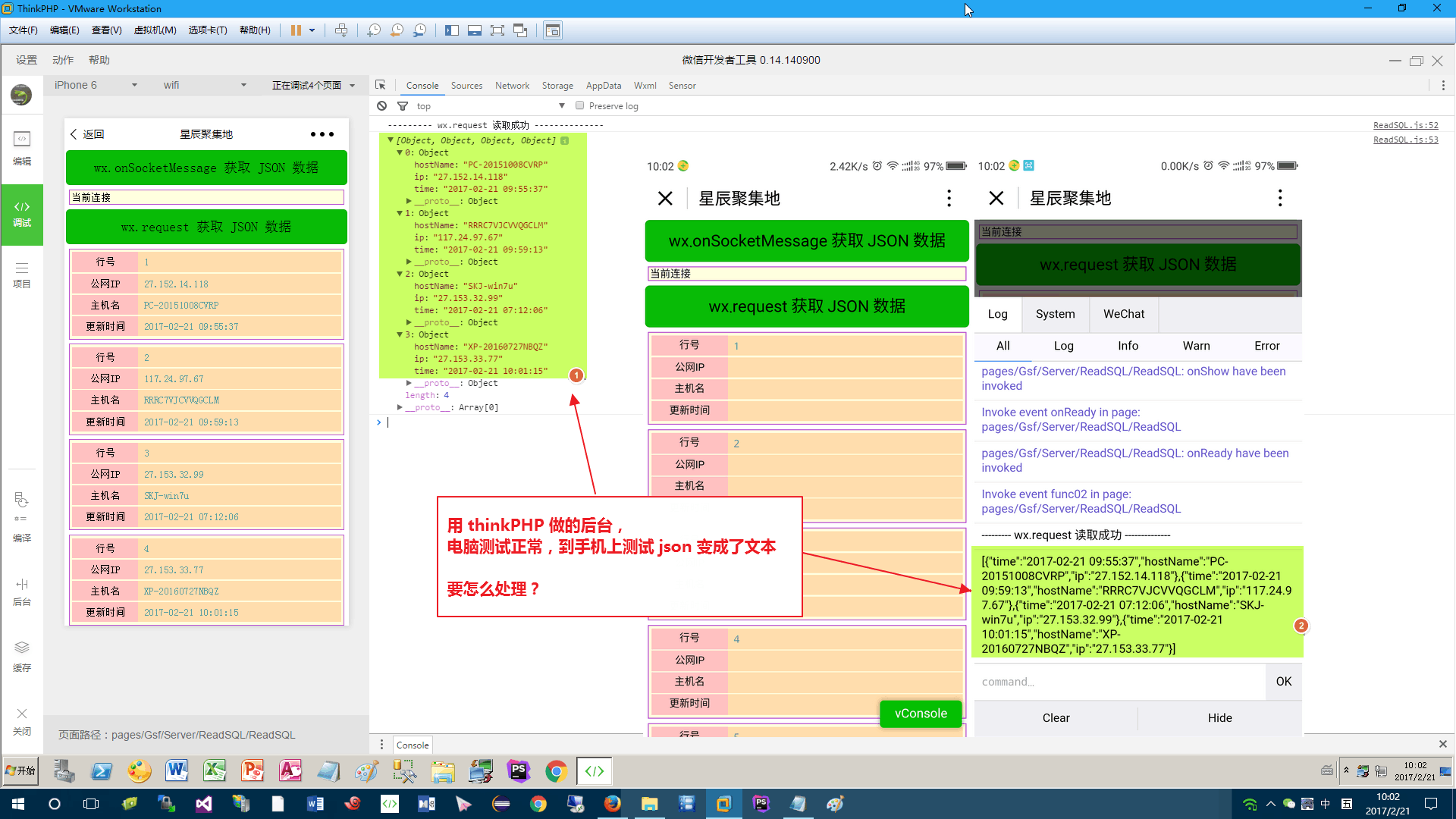
Task: Click simulator wx.onSocketMessage 获取 JSON 数据 button
Action: 206,168
